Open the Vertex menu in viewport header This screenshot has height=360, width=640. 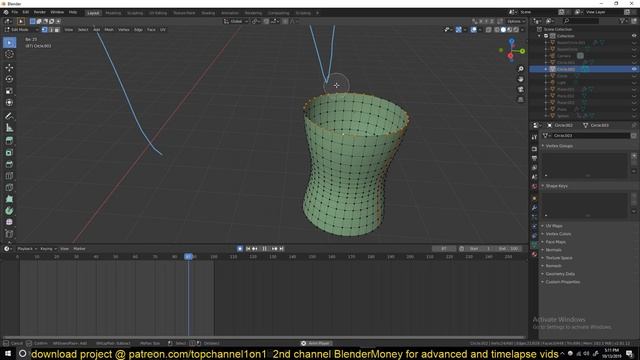pos(124,30)
